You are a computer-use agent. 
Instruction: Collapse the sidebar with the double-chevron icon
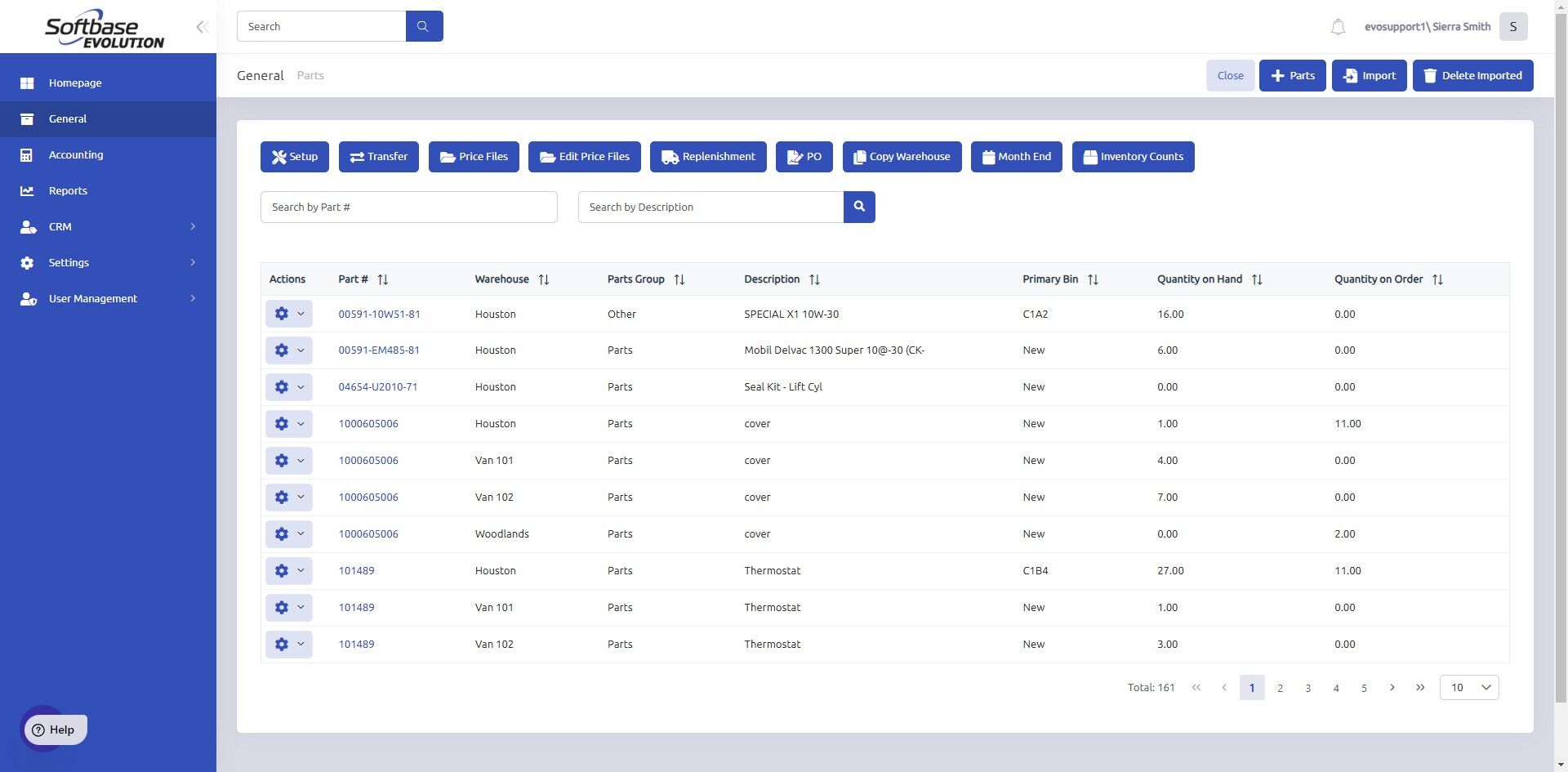202,27
